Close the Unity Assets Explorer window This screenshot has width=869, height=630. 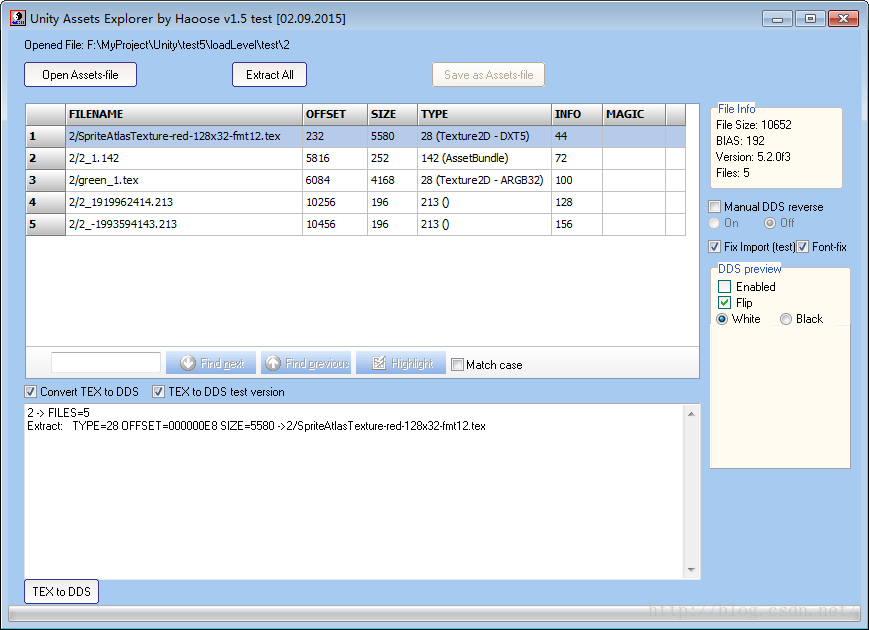[844, 19]
